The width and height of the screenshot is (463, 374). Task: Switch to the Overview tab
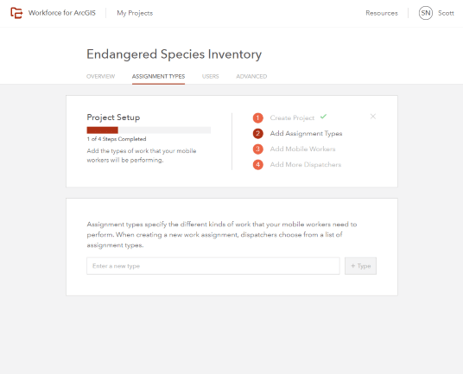pos(101,76)
